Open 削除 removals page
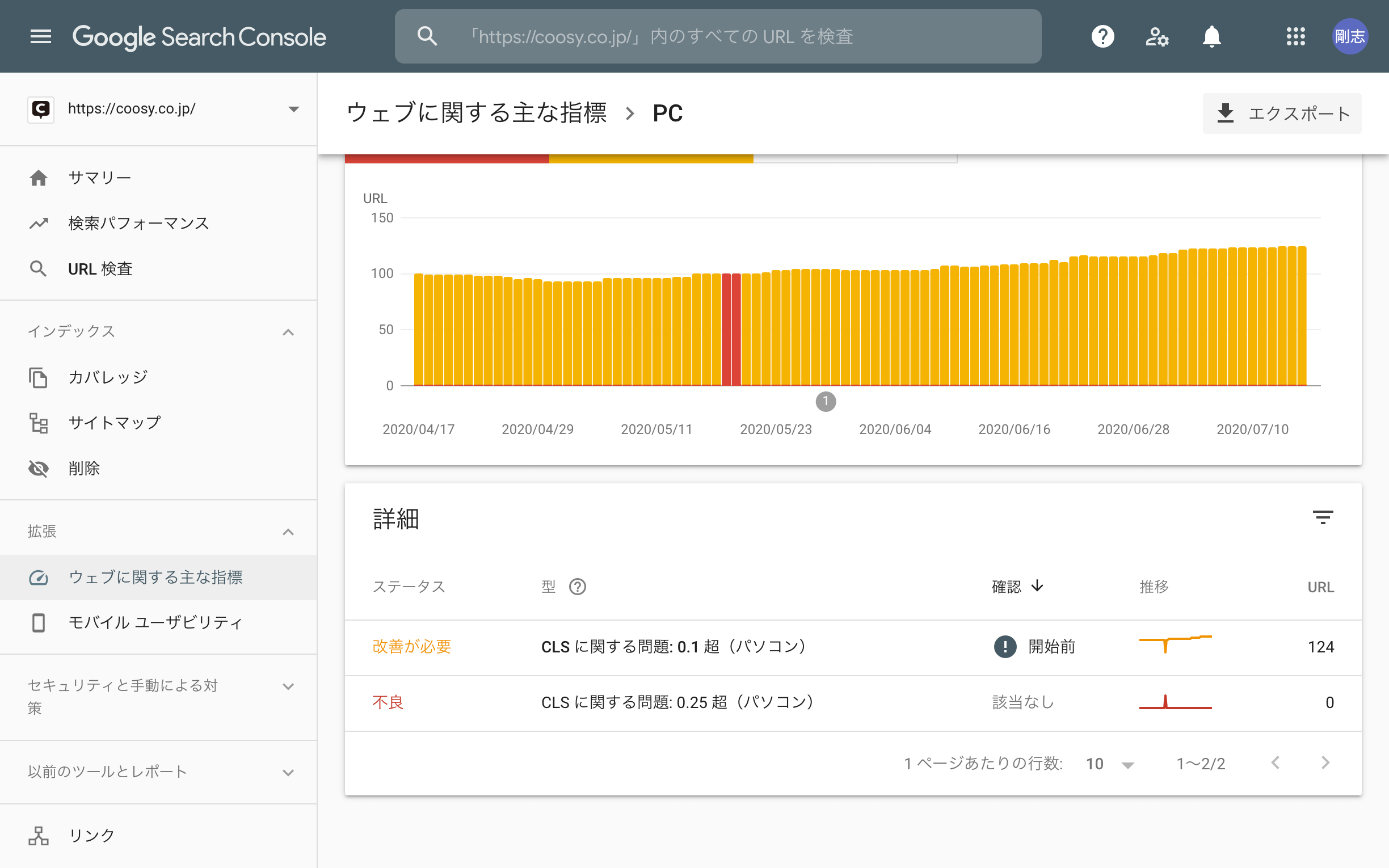This screenshot has width=1389, height=868. [158, 469]
